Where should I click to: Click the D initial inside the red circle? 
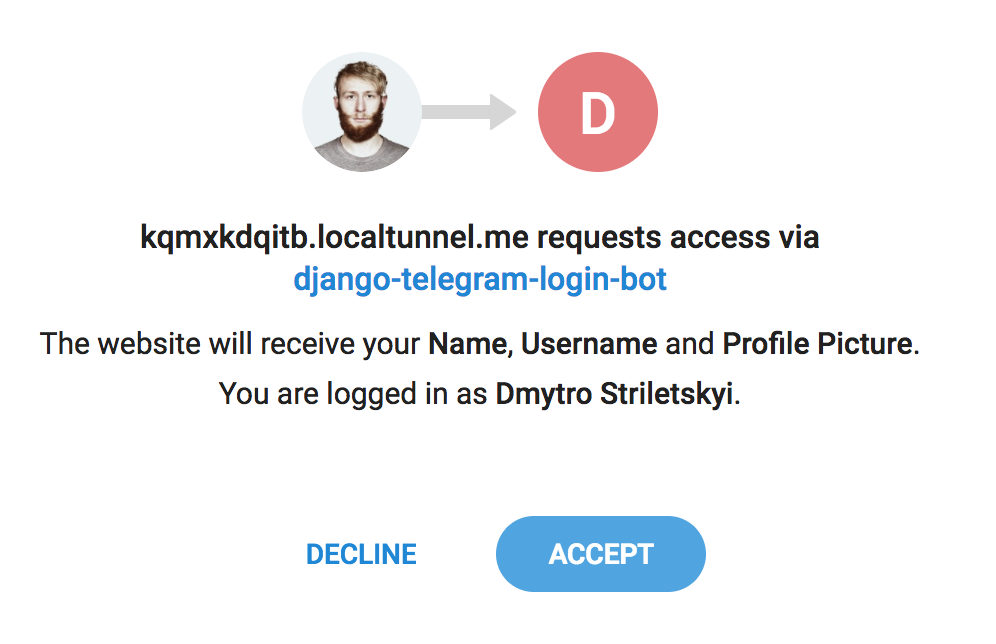point(597,112)
